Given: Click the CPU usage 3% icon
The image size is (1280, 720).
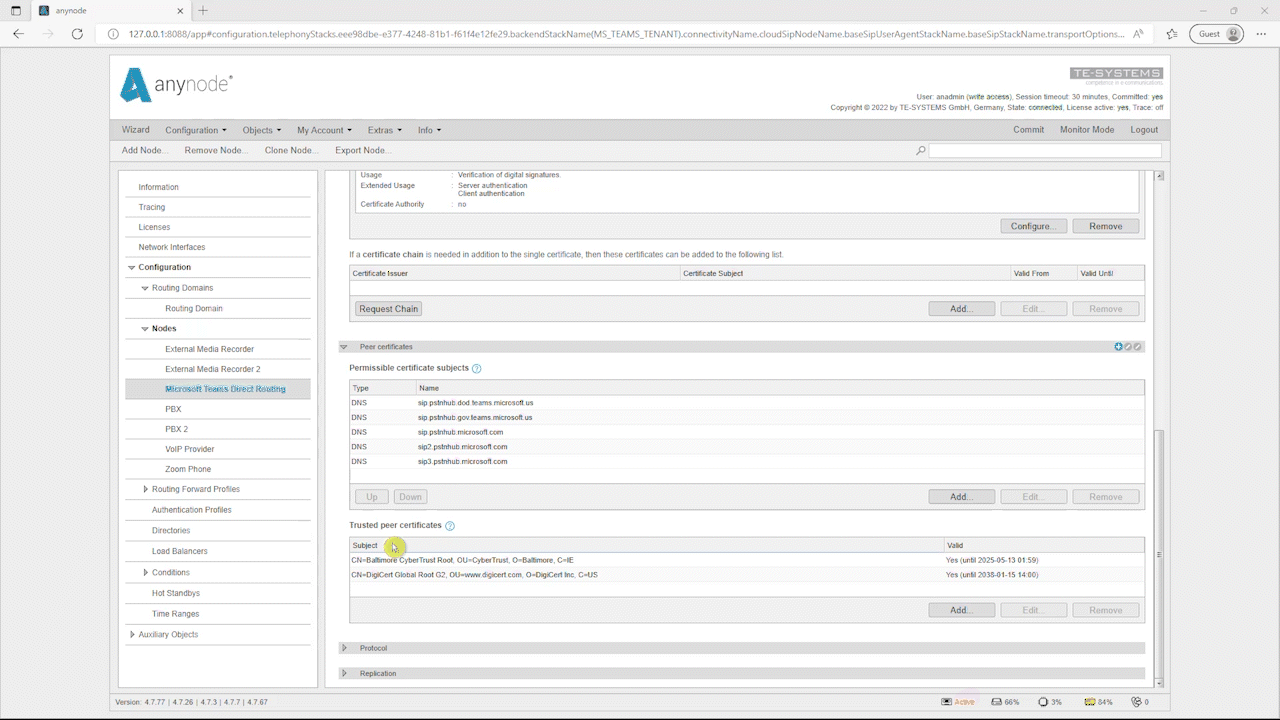Looking at the screenshot, I should pyautogui.click(x=1043, y=702).
